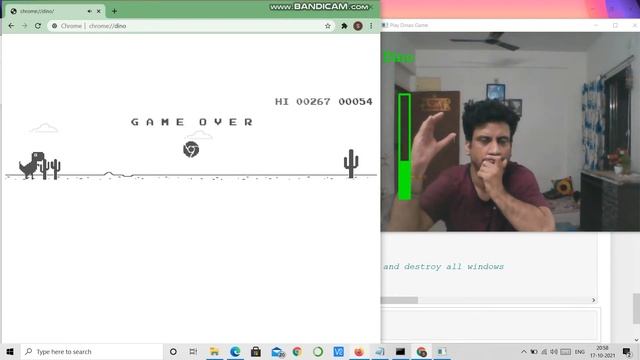Bookmark this page with the star icon

pos(328,26)
